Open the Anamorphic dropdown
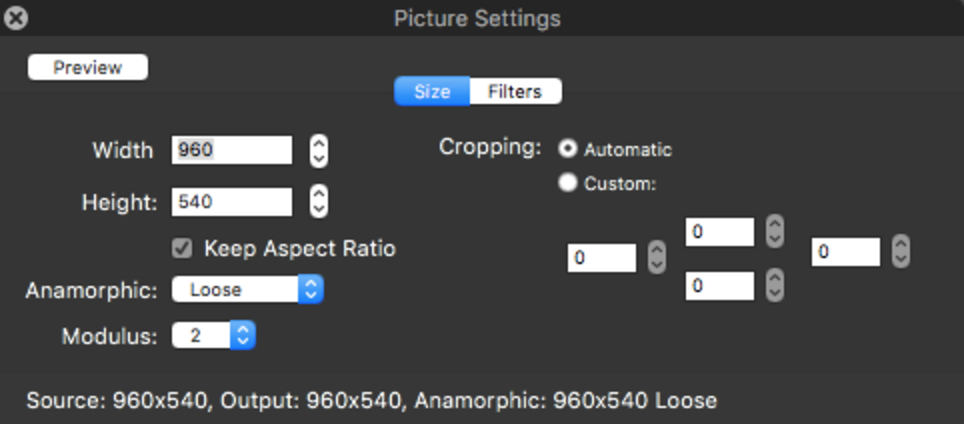The image size is (964, 424). pyautogui.click(x=247, y=290)
